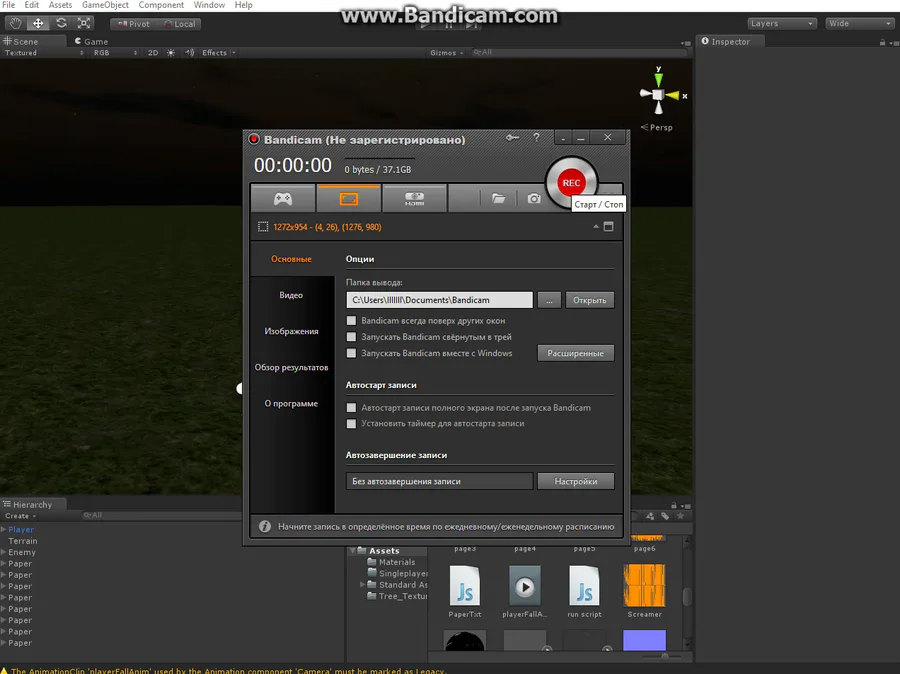
Task: Click the Inspector lock icon
Action: point(882,42)
